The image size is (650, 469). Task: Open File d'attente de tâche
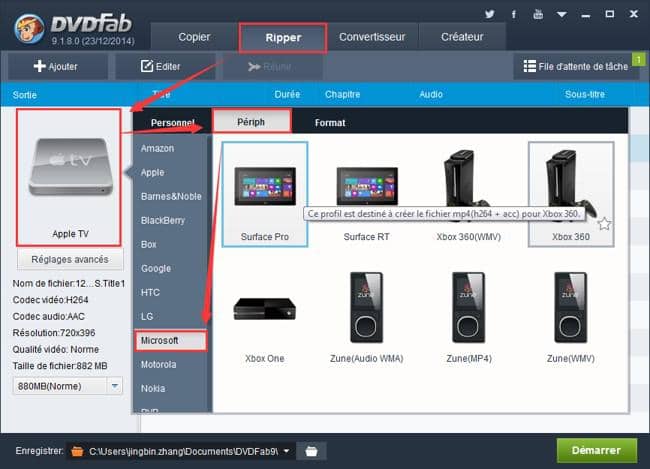[x=576, y=66]
